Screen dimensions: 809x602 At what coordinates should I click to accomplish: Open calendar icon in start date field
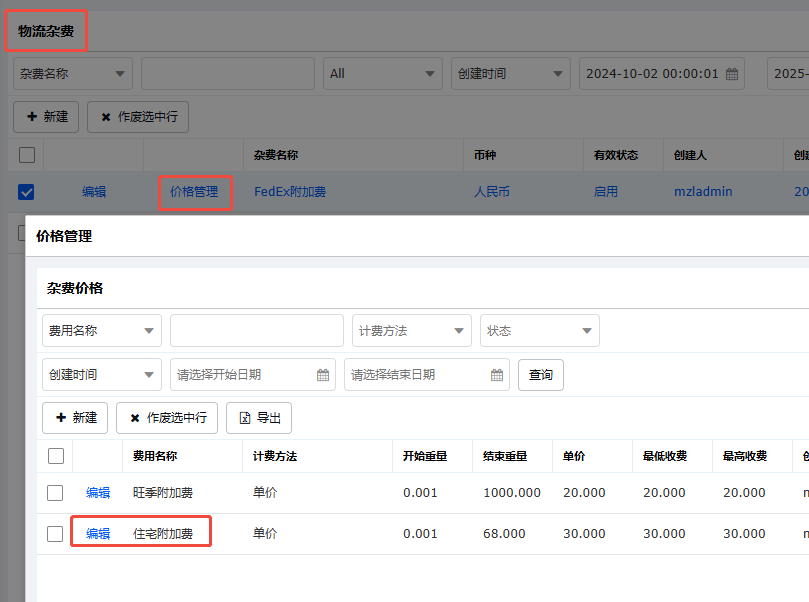click(323, 375)
